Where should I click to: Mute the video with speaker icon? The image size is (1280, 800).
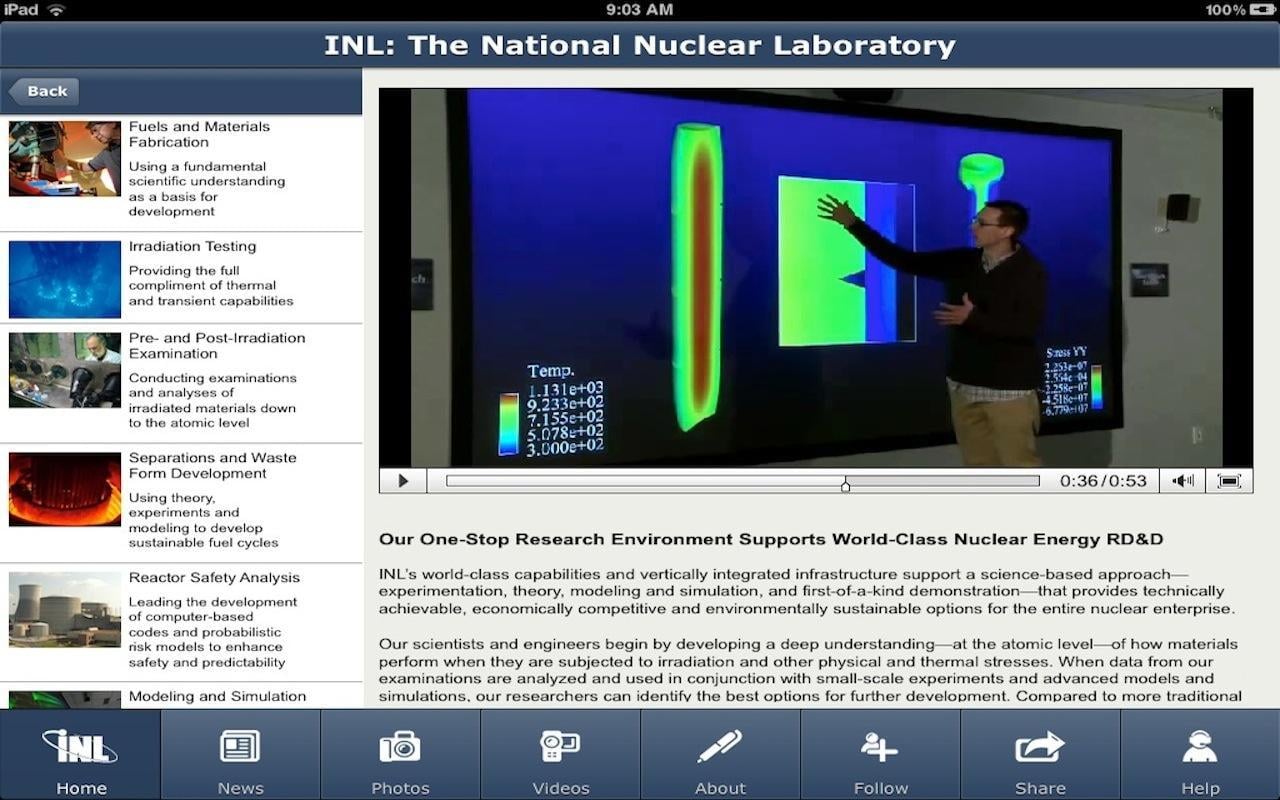1183,481
